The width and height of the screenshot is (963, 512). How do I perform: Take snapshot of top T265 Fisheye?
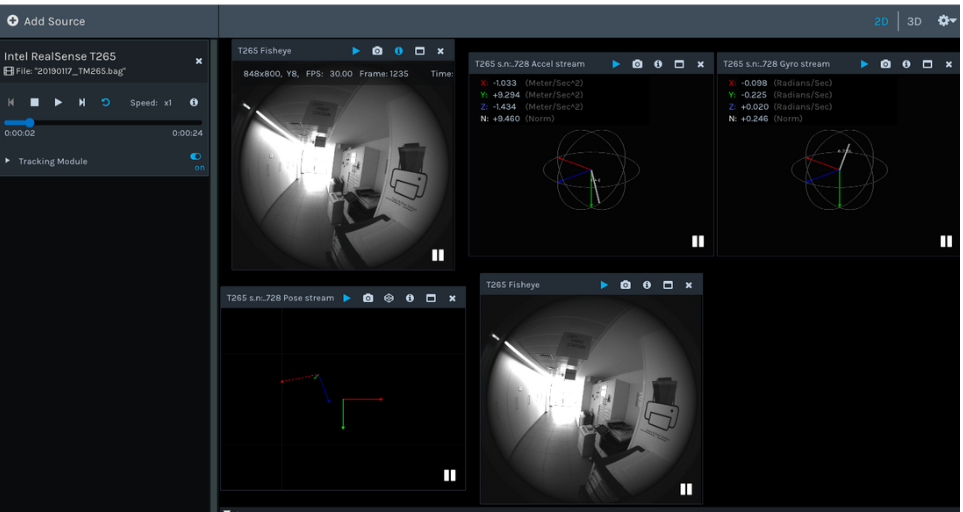tap(377, 51)
